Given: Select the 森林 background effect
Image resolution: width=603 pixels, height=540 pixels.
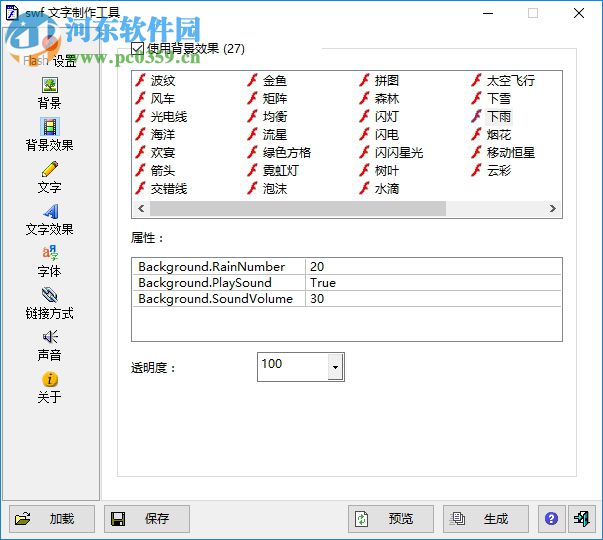Looking at the screenshot, I should 380,98.
